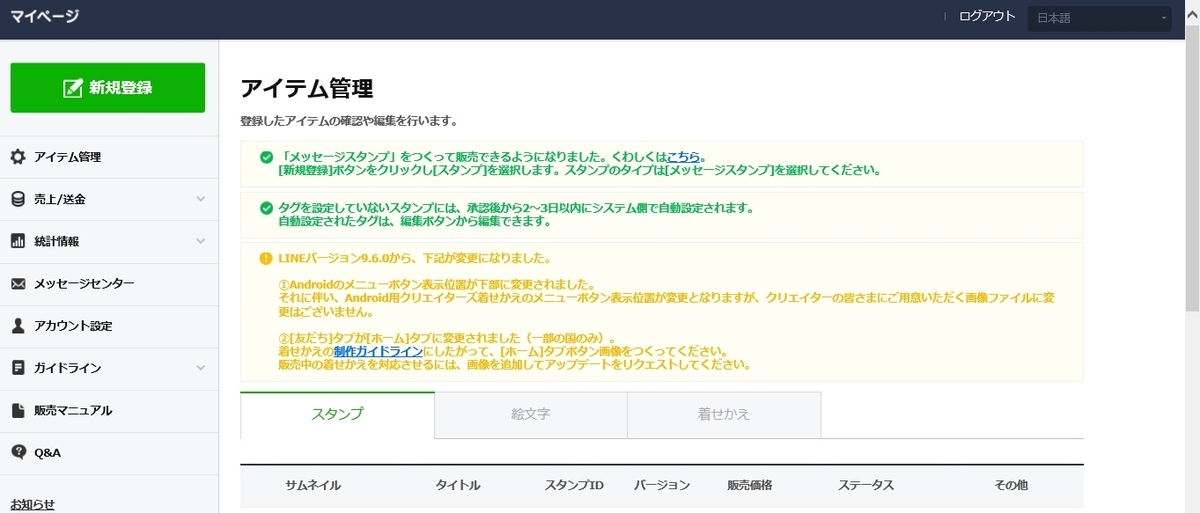Click the アイテム管理 page heading
The width and height of the screenshot is (1200, 513).
pos(307,89)
